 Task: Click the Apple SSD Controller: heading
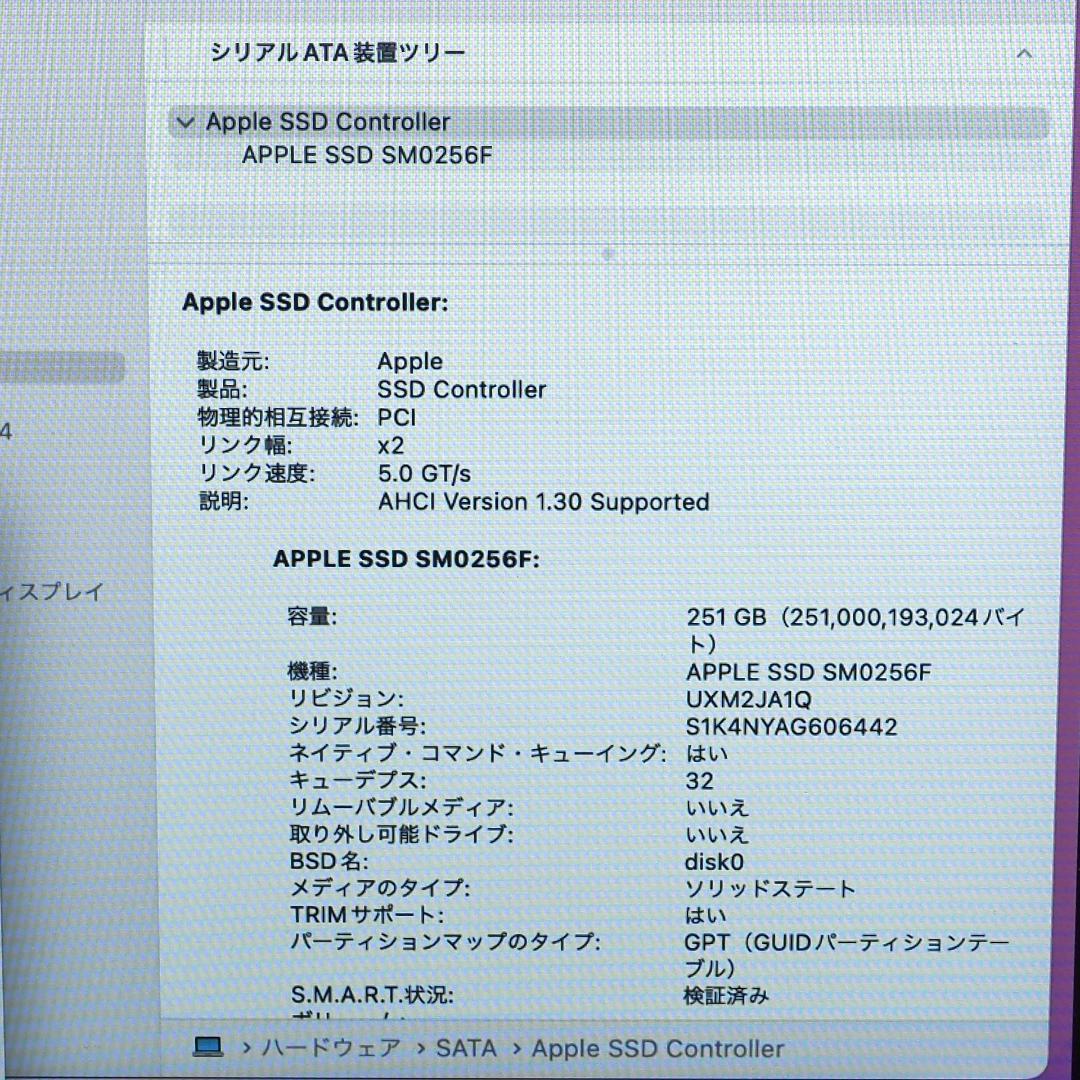click(315, 302)
